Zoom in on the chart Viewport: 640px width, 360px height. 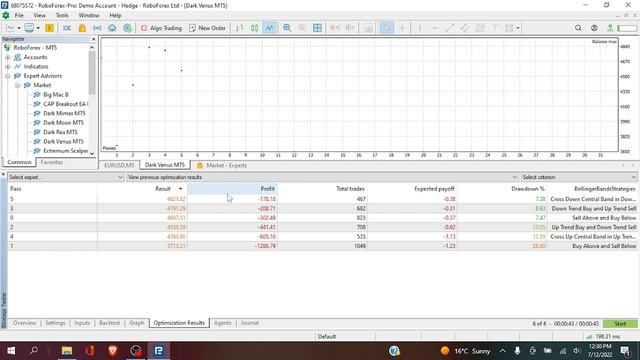tap(287, 28)
